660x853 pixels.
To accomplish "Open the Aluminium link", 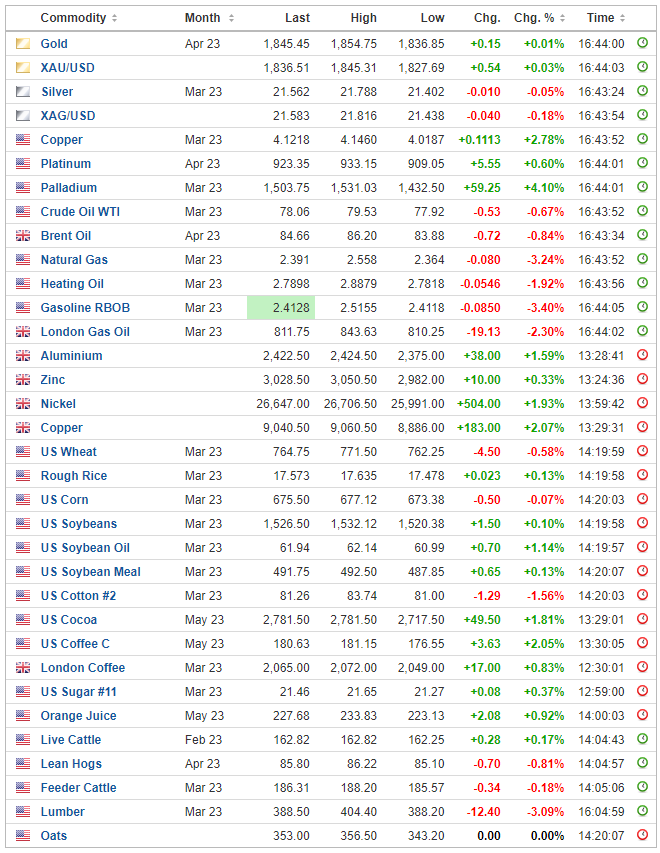I will tap(71, 356).
